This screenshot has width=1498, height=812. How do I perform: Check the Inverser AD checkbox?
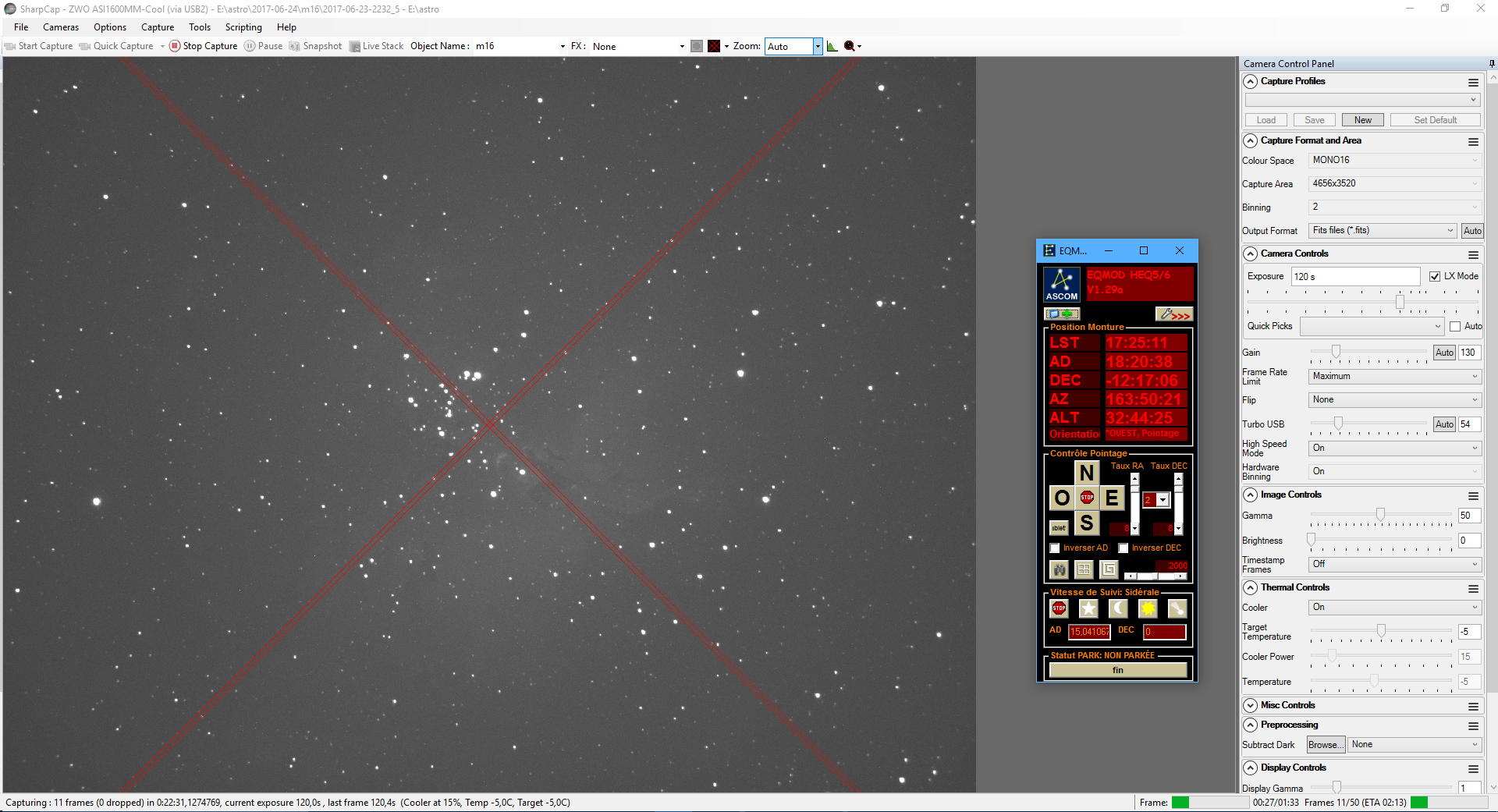[x=1055, y=548]
